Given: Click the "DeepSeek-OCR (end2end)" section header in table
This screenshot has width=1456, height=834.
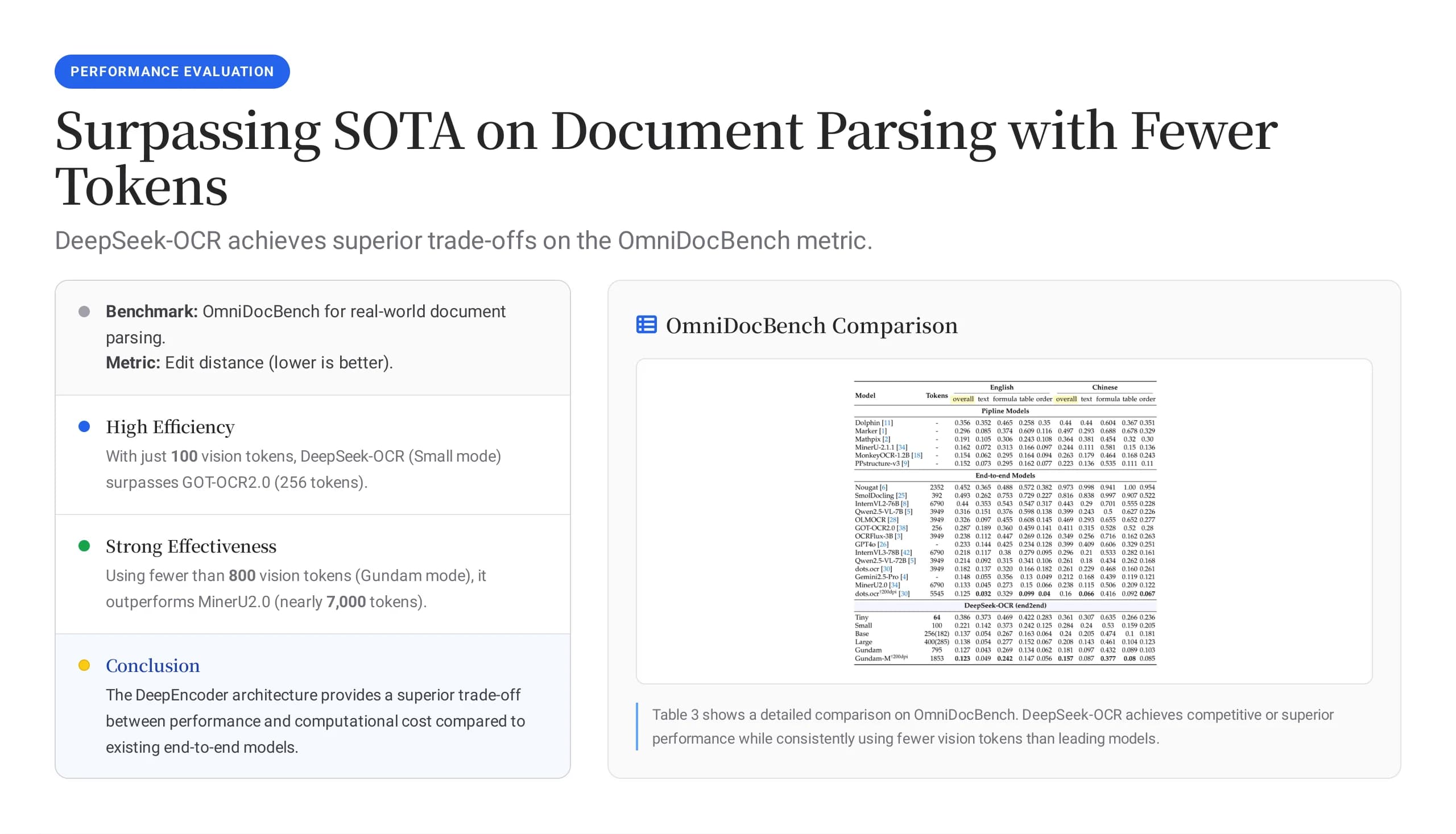Looking at the screenshot, I should [1005, 605].
